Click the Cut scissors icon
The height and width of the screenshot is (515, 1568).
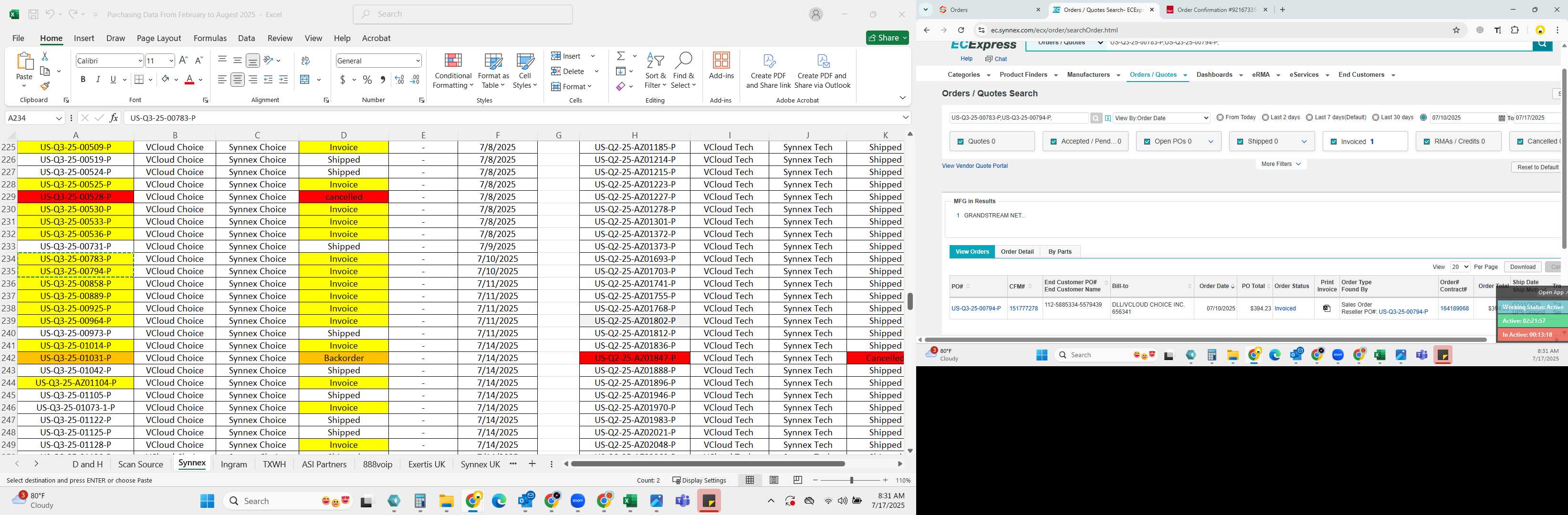pyautogui.click(x=44, y=56)
